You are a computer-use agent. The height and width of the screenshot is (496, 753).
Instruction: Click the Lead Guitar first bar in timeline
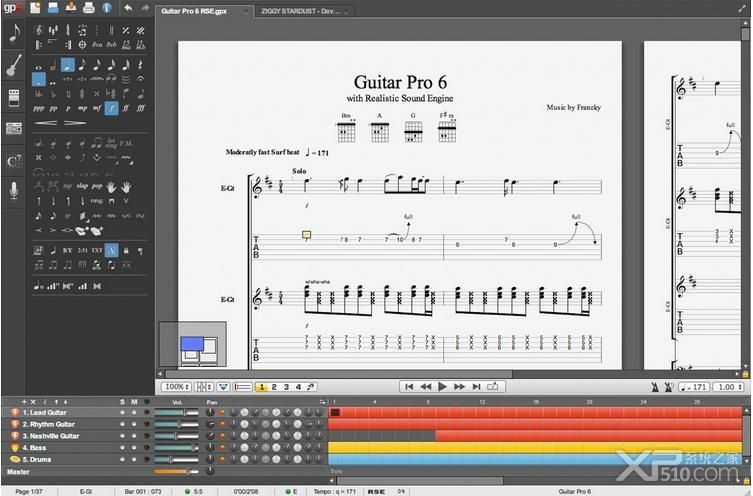335,412
